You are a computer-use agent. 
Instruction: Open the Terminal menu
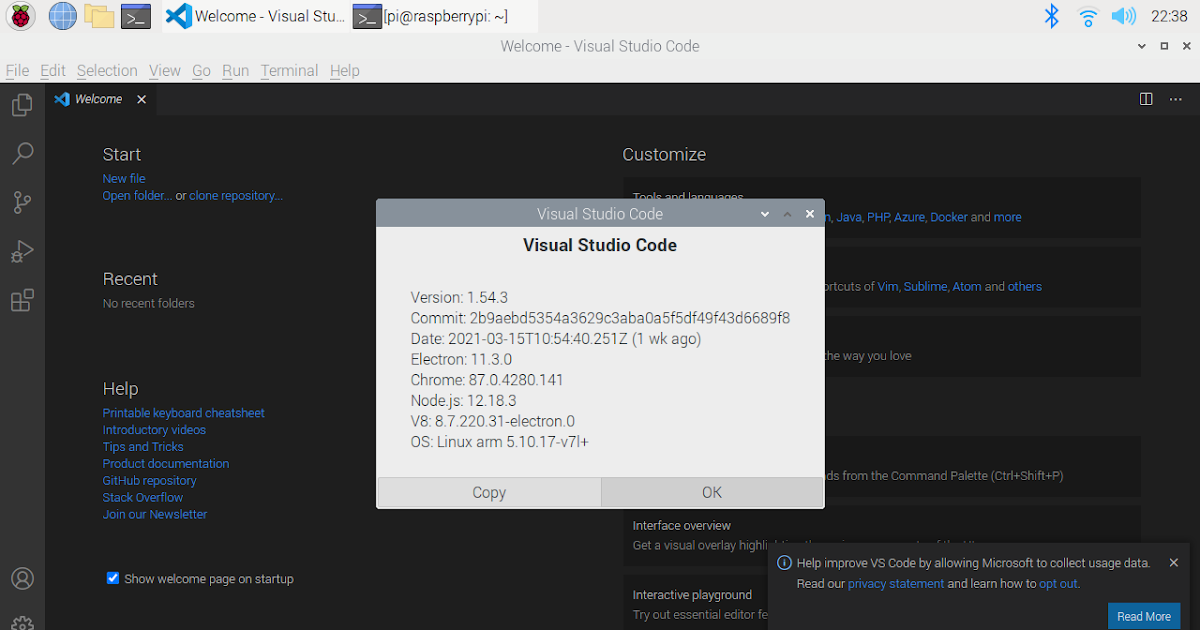coord(289,70)
